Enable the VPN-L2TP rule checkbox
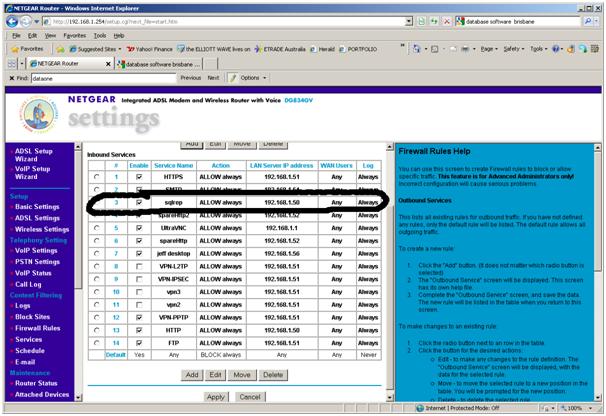The image size is (606, 416). (x=139, y=266)
